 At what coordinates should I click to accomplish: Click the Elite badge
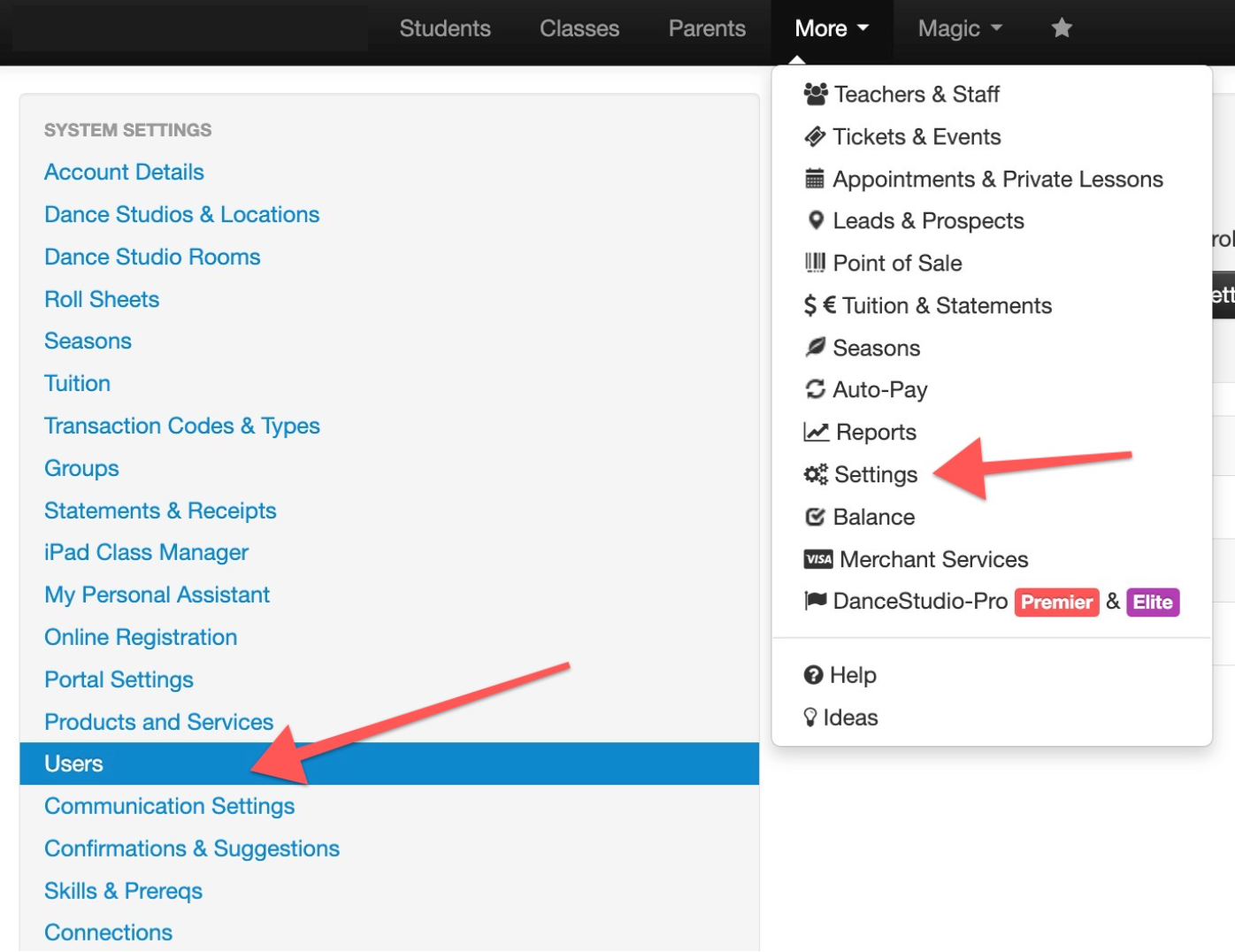tap(1153, 602)
